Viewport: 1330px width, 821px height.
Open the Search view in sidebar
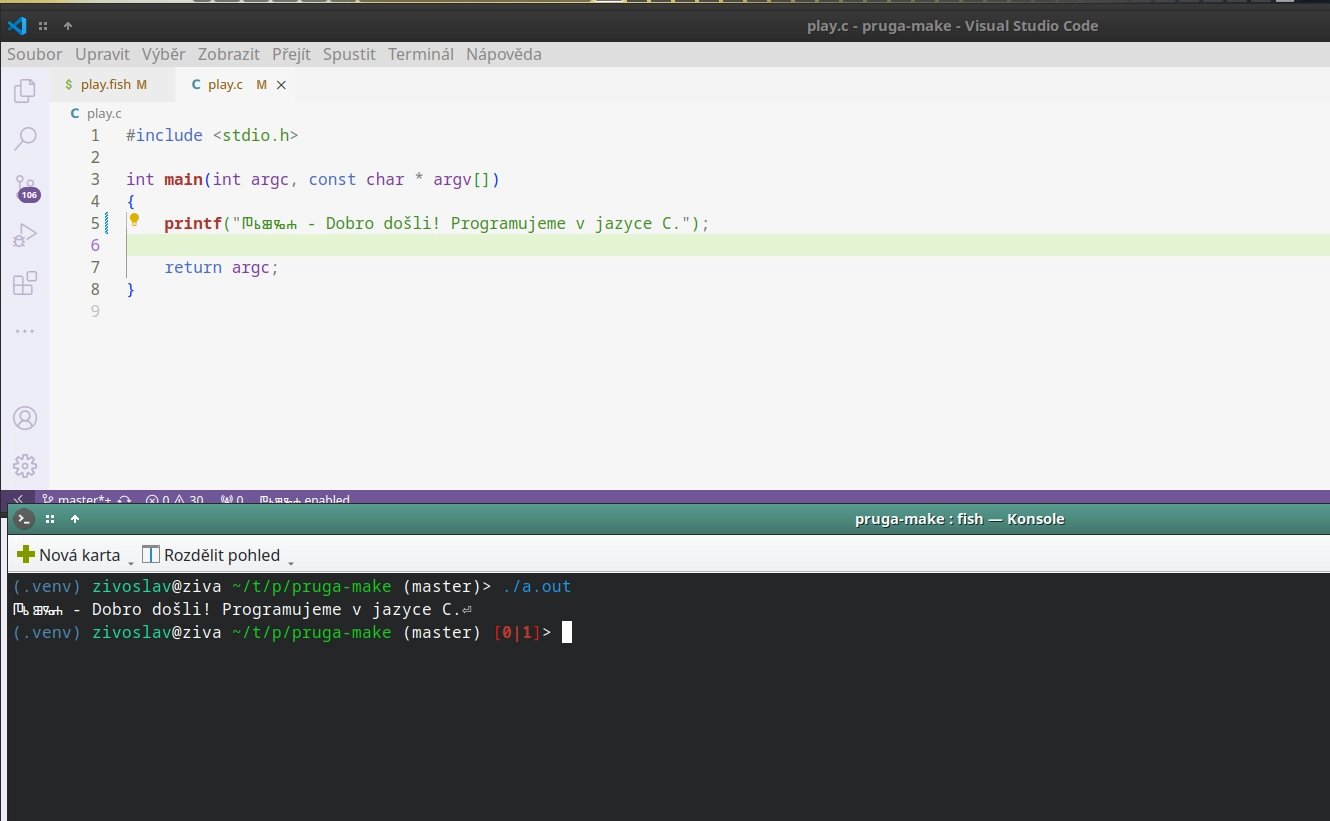tap(25, 139)
